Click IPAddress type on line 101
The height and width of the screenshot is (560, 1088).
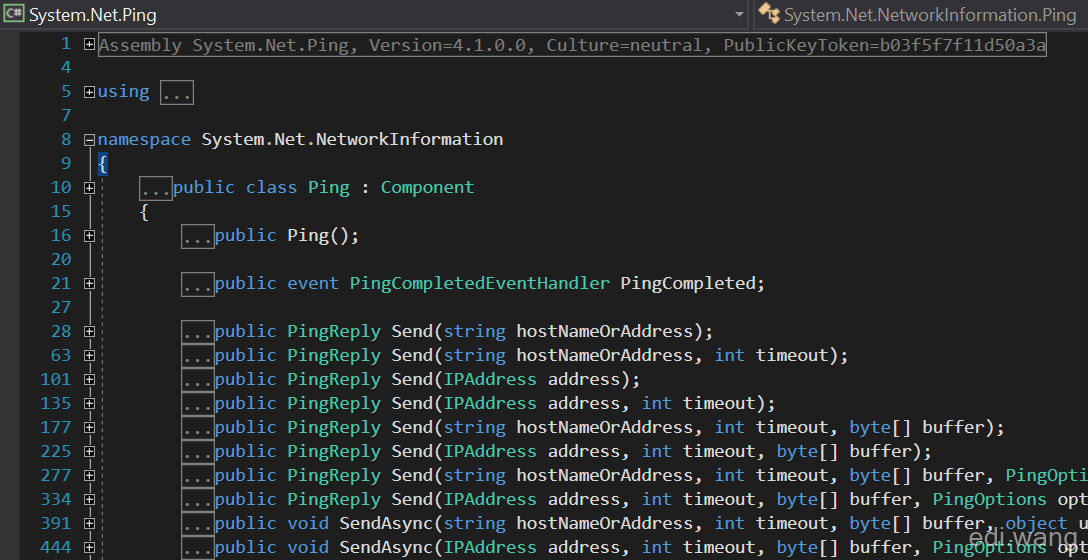pos(490,379)
